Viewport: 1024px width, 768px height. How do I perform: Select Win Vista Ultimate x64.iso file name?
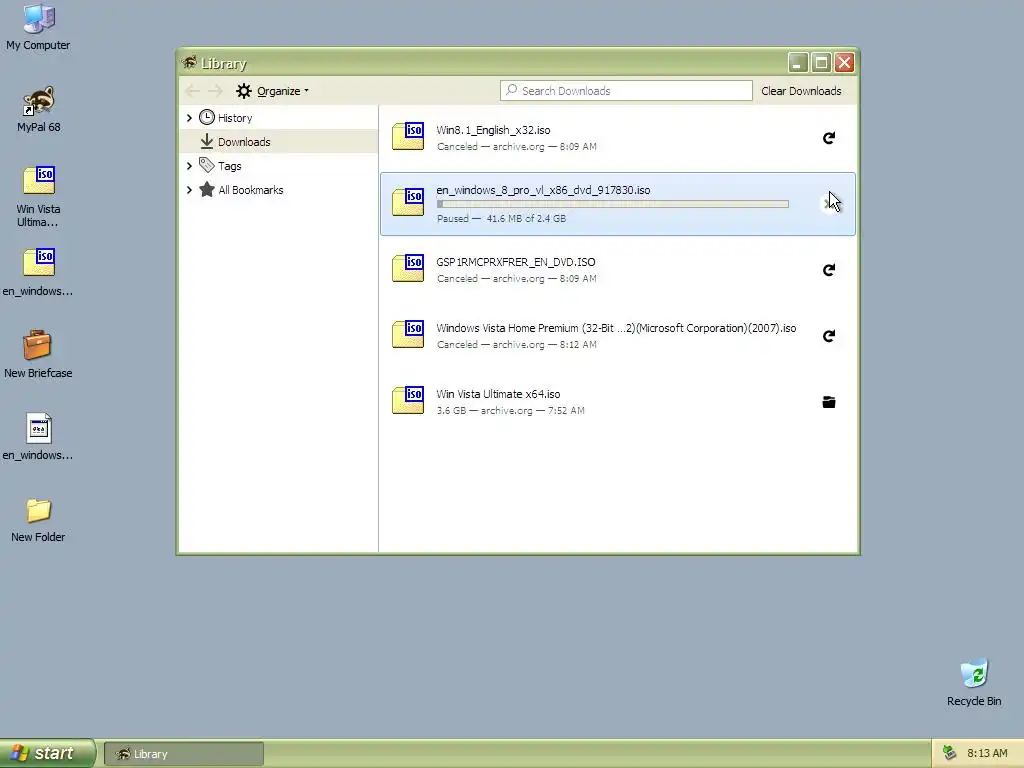tap(498, 394)
